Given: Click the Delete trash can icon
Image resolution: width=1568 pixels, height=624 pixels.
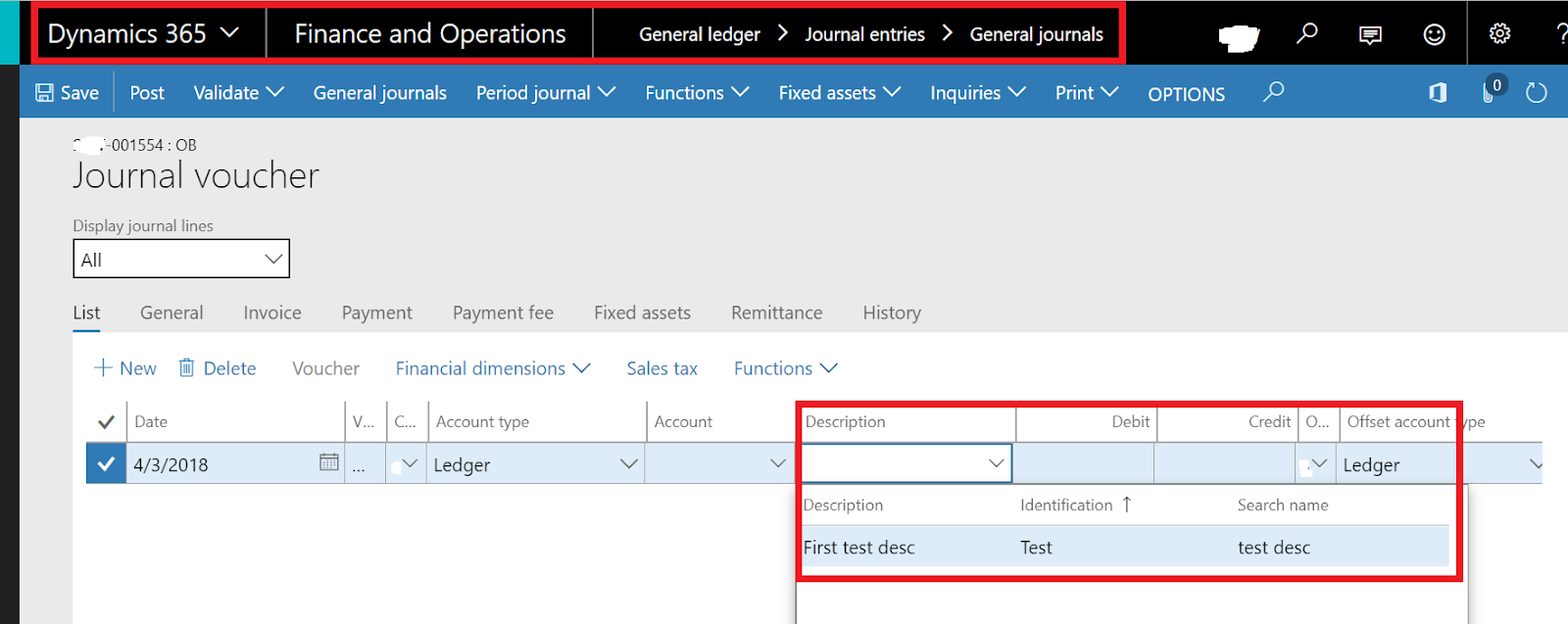Looking at the screenshot, I should (186, 367).
